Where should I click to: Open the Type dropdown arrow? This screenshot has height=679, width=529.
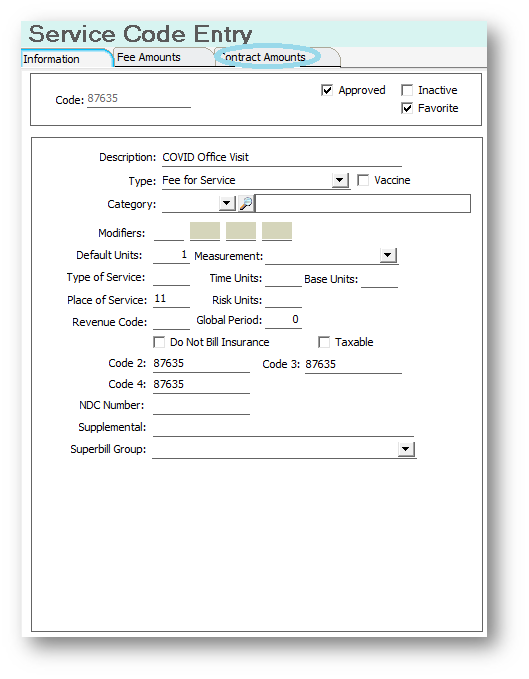tap(340, 180)
